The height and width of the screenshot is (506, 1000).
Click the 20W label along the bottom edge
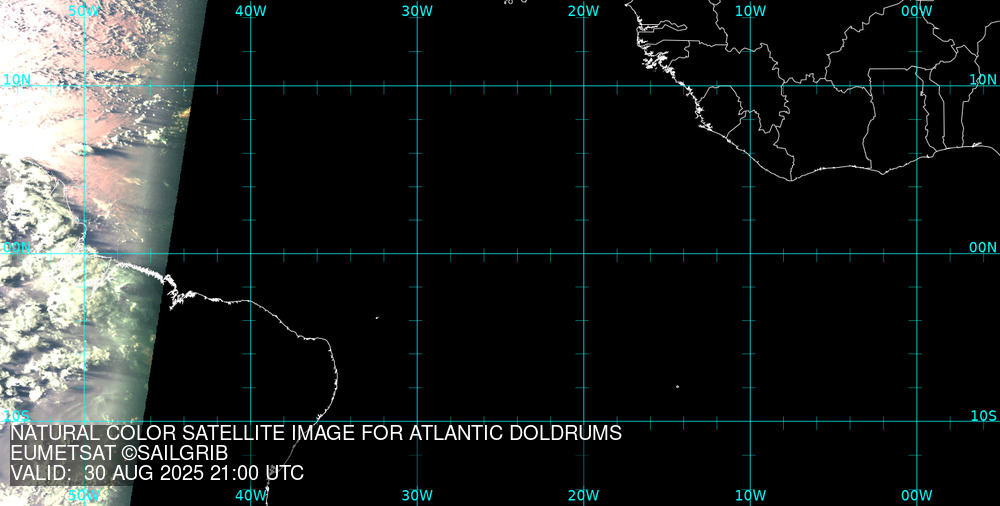[584, 495]
